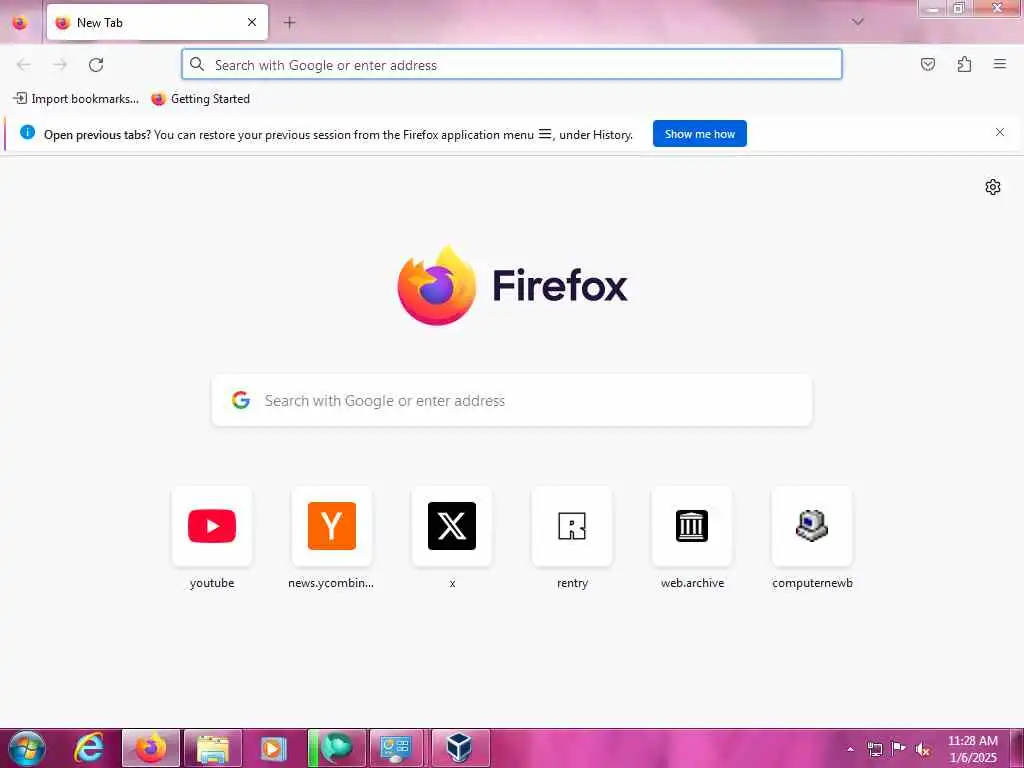Open the control panel monitor taskbar icon
The image size is (1024, 768).
tap(396, 748)
